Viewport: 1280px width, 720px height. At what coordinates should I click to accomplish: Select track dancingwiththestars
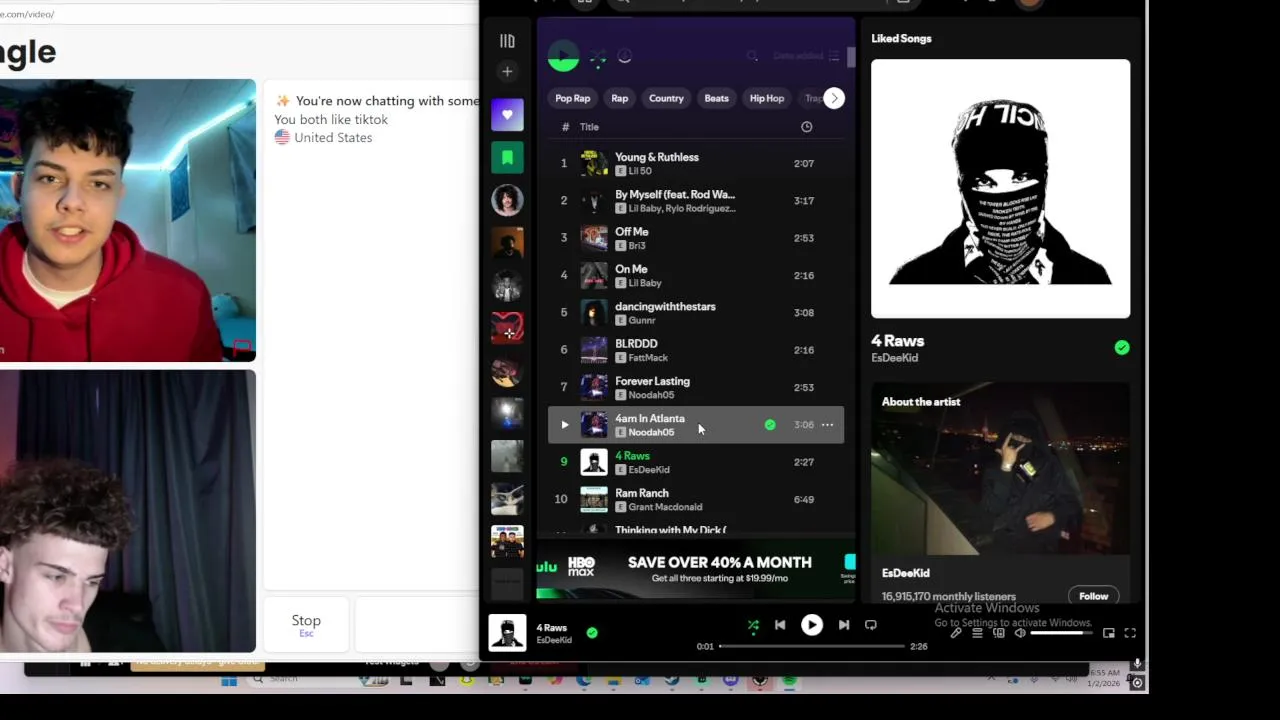click(x=696, y=313)
